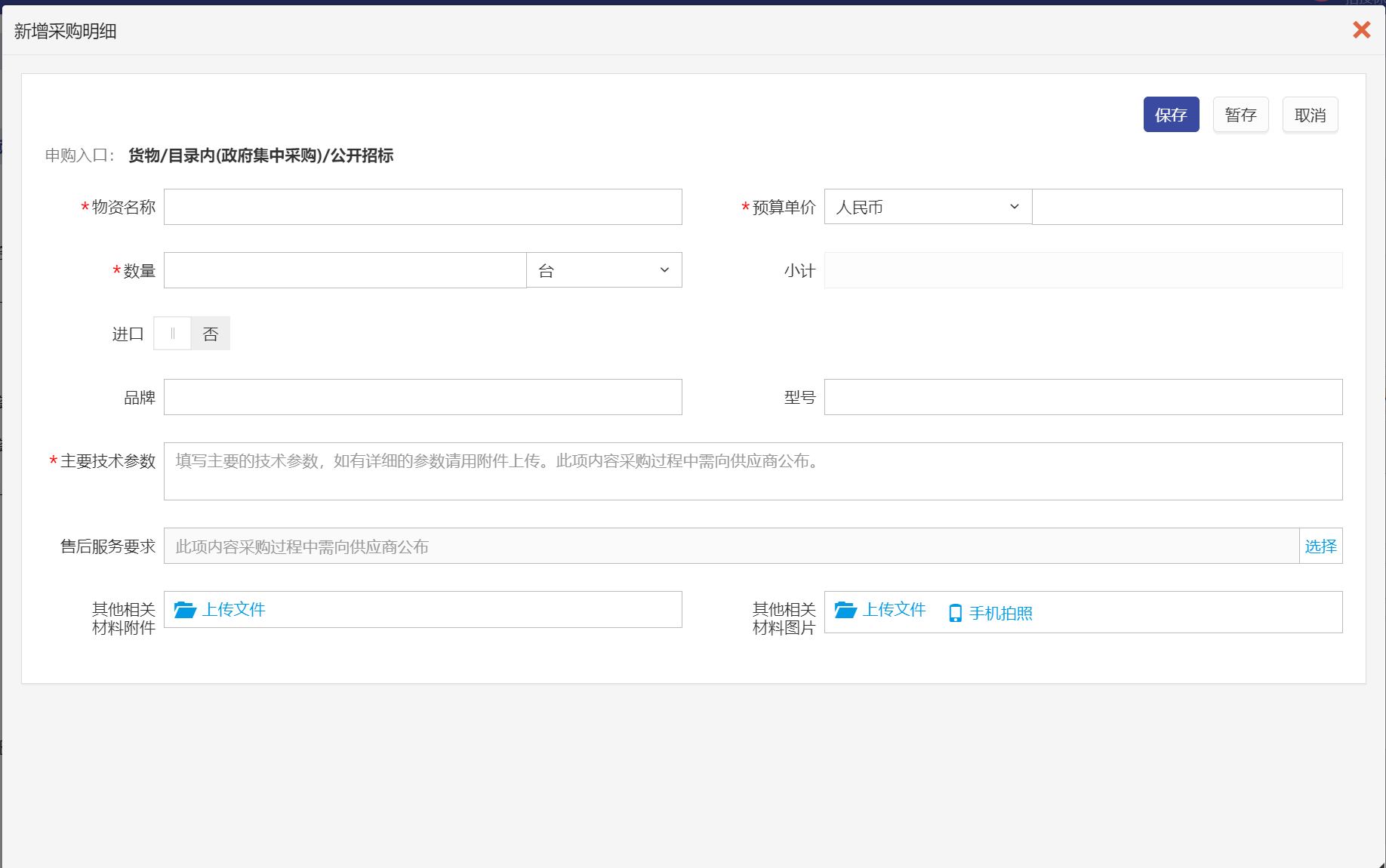The height and width of the screenshot is (868, 1386).
Task: Click the 预算单价 amount input field
Action: (x=1187, y=207)
